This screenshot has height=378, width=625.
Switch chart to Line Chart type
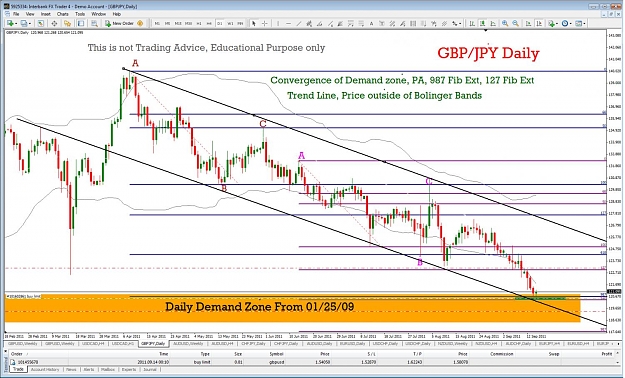pos(493,24)
